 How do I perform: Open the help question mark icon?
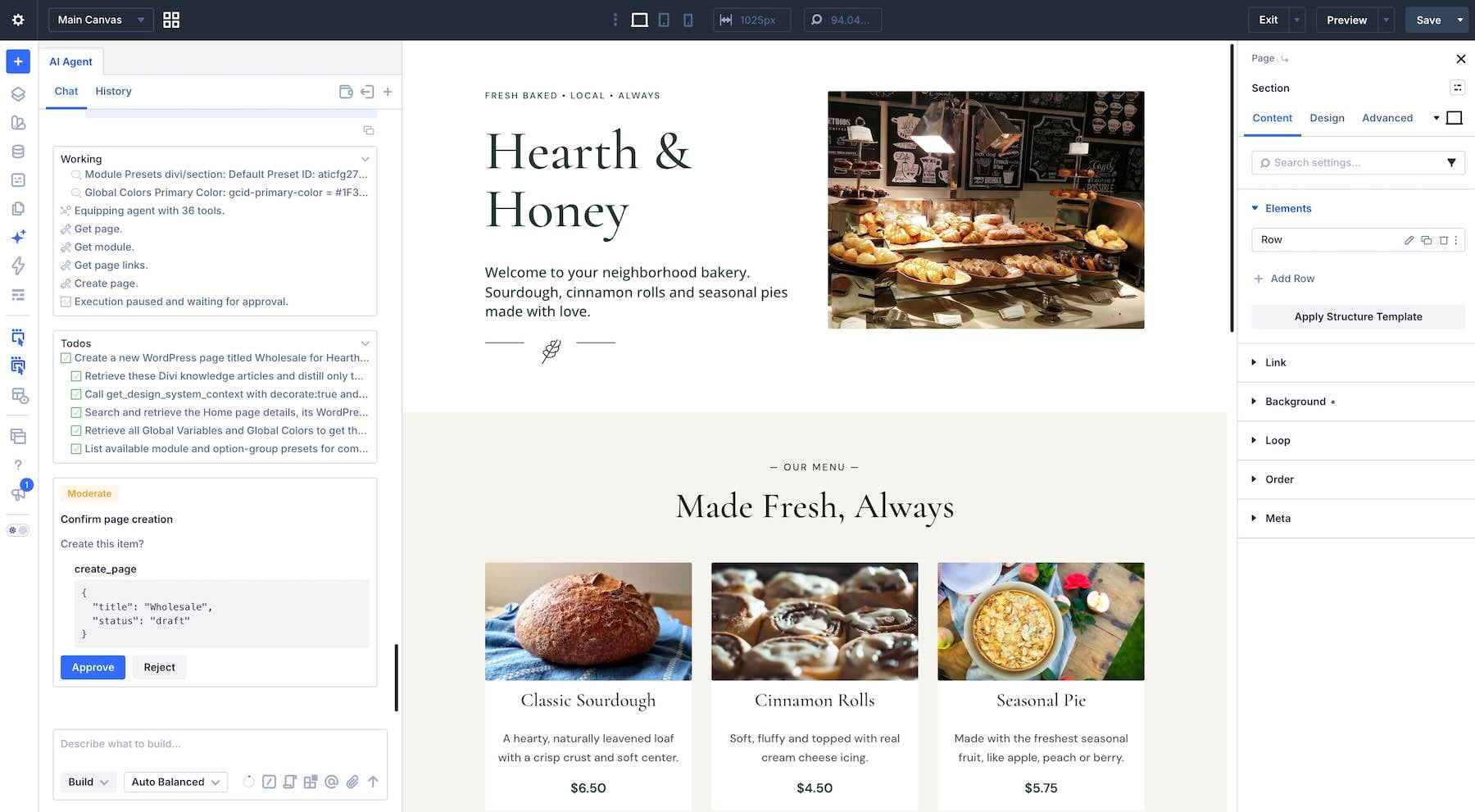coord(18,465)
